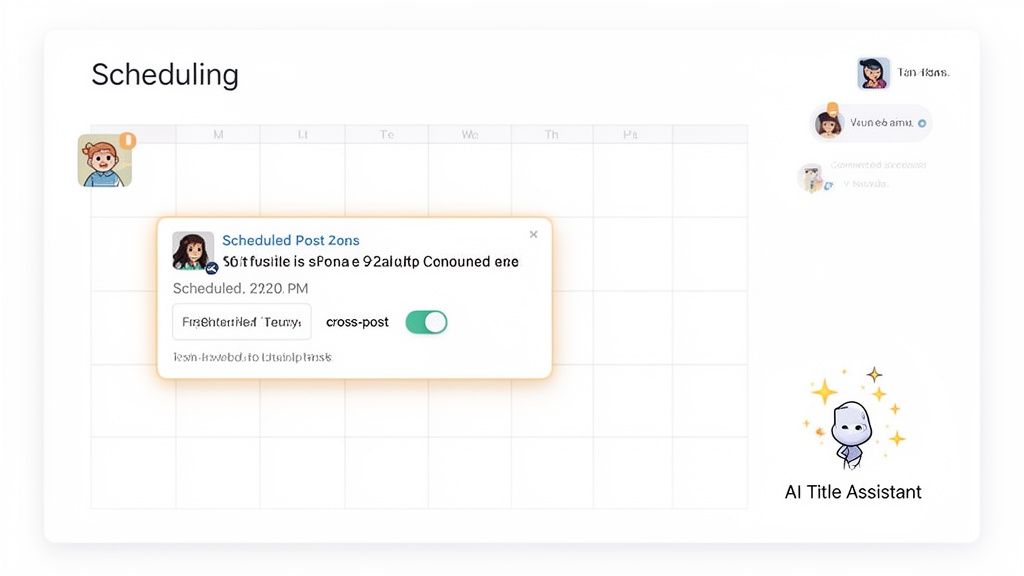
Task: Click the orange badge on the boy avatar
Action: click(127, 141)
